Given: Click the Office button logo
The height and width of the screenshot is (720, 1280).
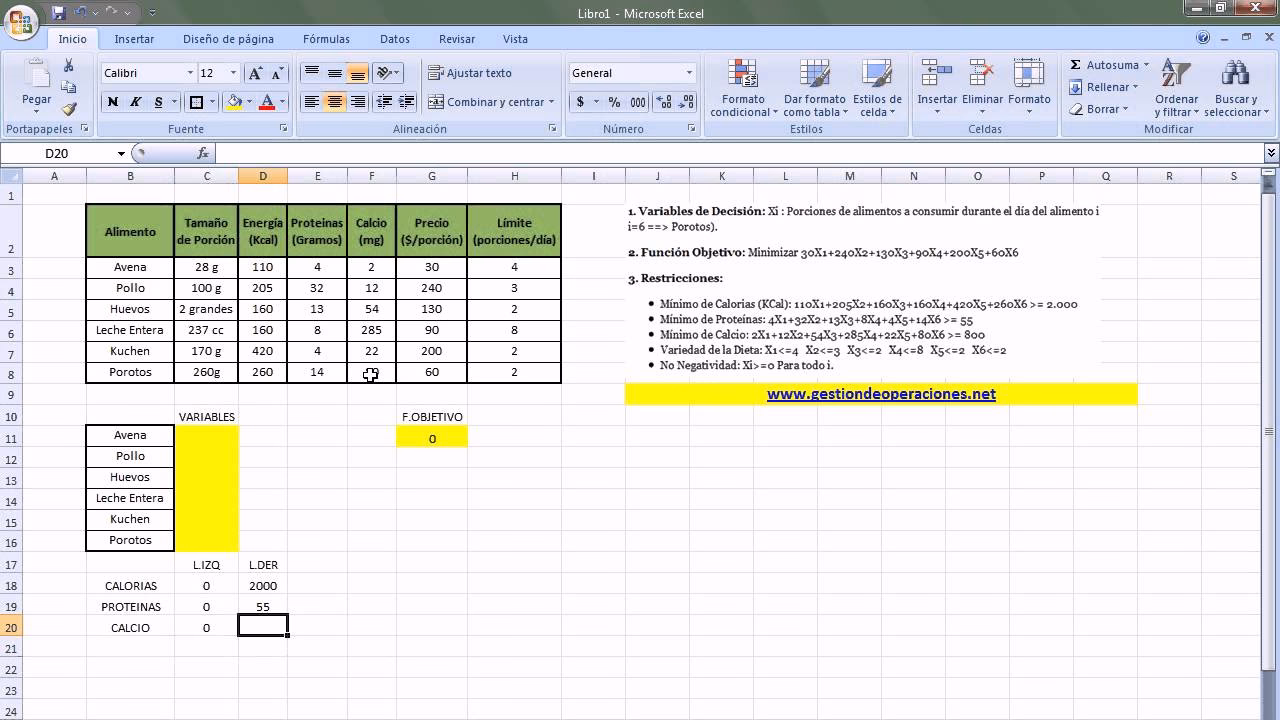Looking at the screenshot, I should point(21,20).
